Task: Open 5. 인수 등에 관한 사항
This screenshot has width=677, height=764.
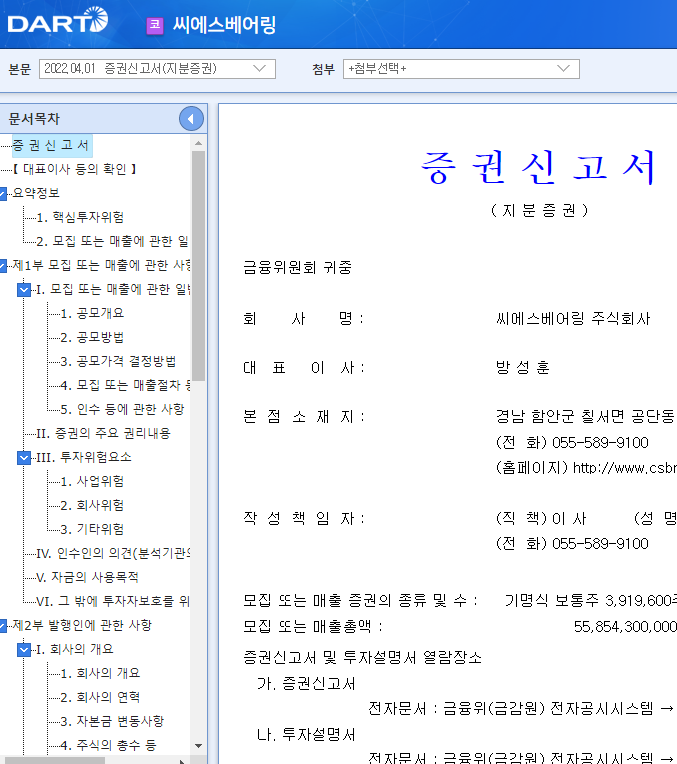Action: tap(122, 409)
